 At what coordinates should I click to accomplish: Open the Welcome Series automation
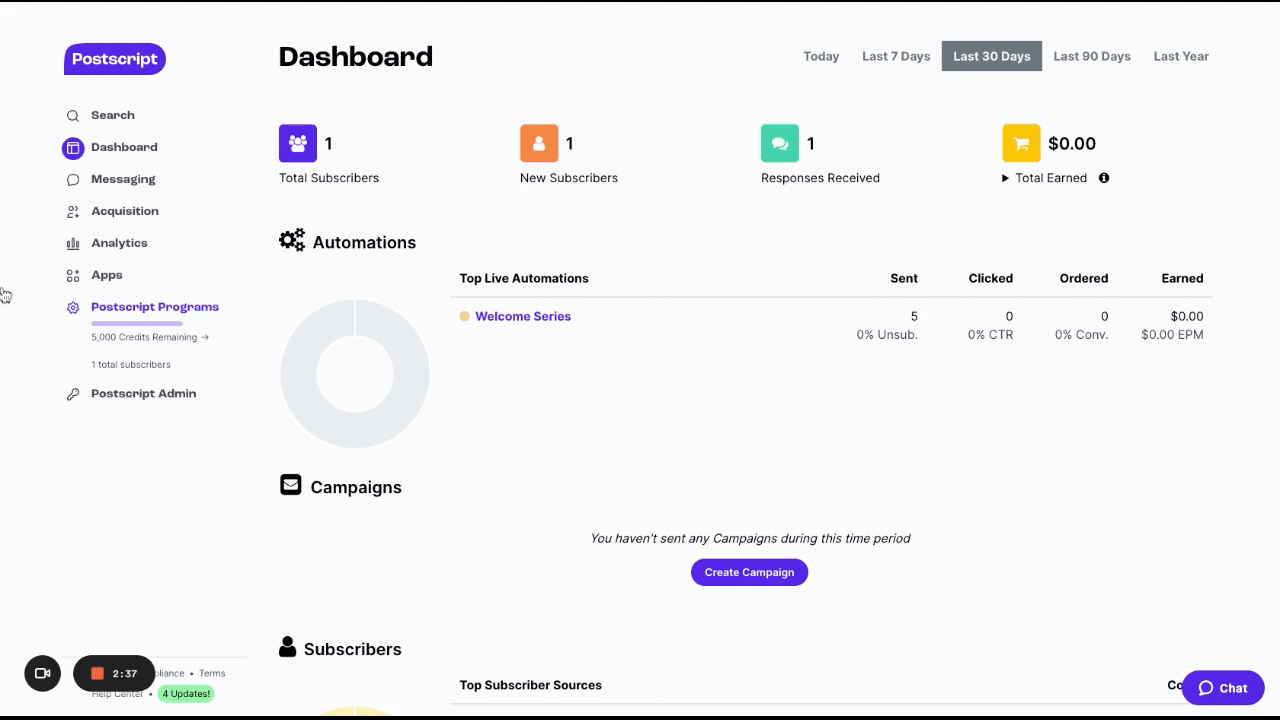[x=523, y=316]
